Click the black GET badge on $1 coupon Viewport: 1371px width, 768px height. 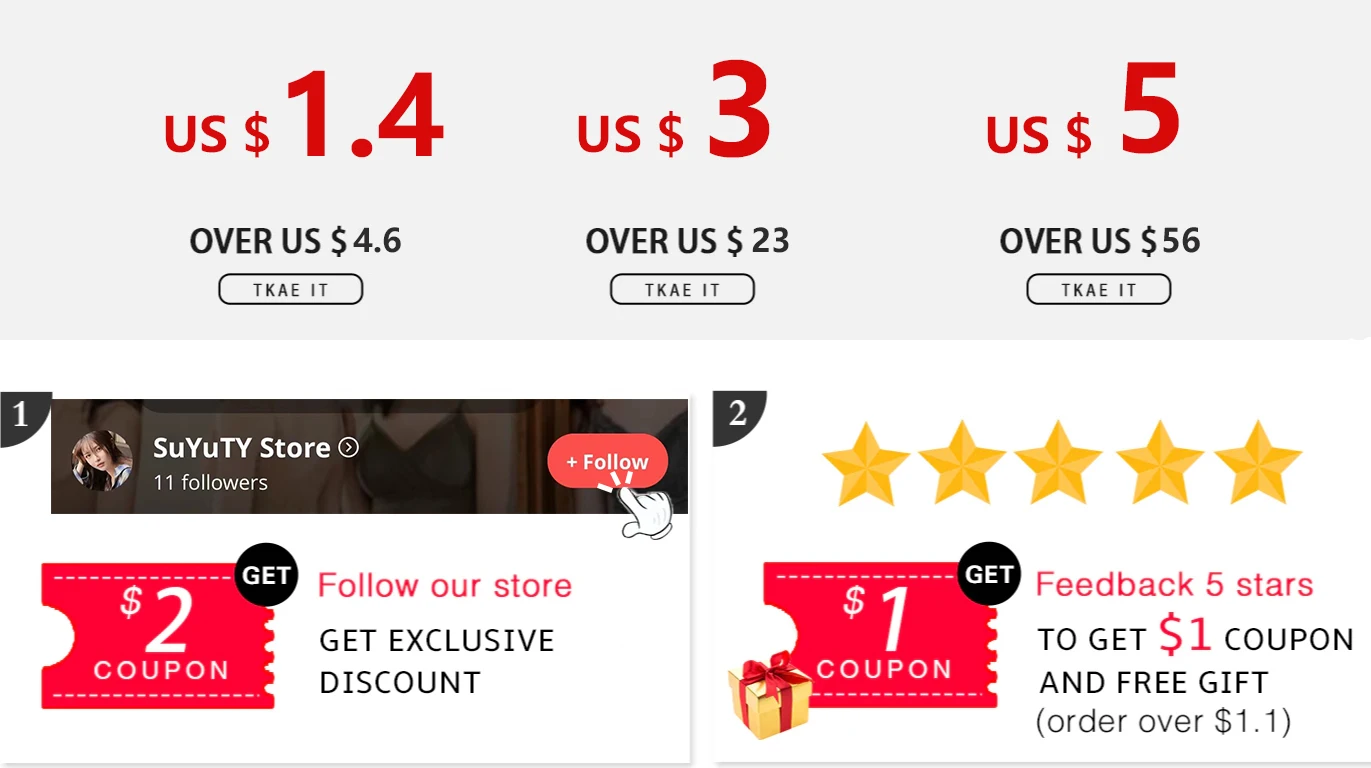point(989,574)
